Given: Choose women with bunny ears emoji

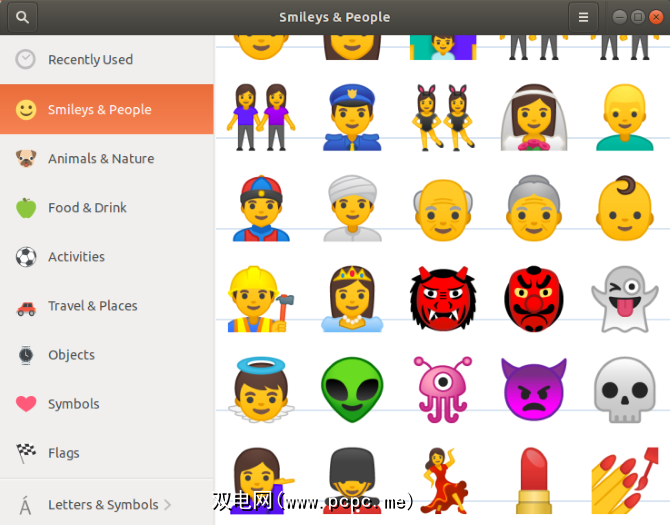Looking at the screenshot, I should pos(443,117).
